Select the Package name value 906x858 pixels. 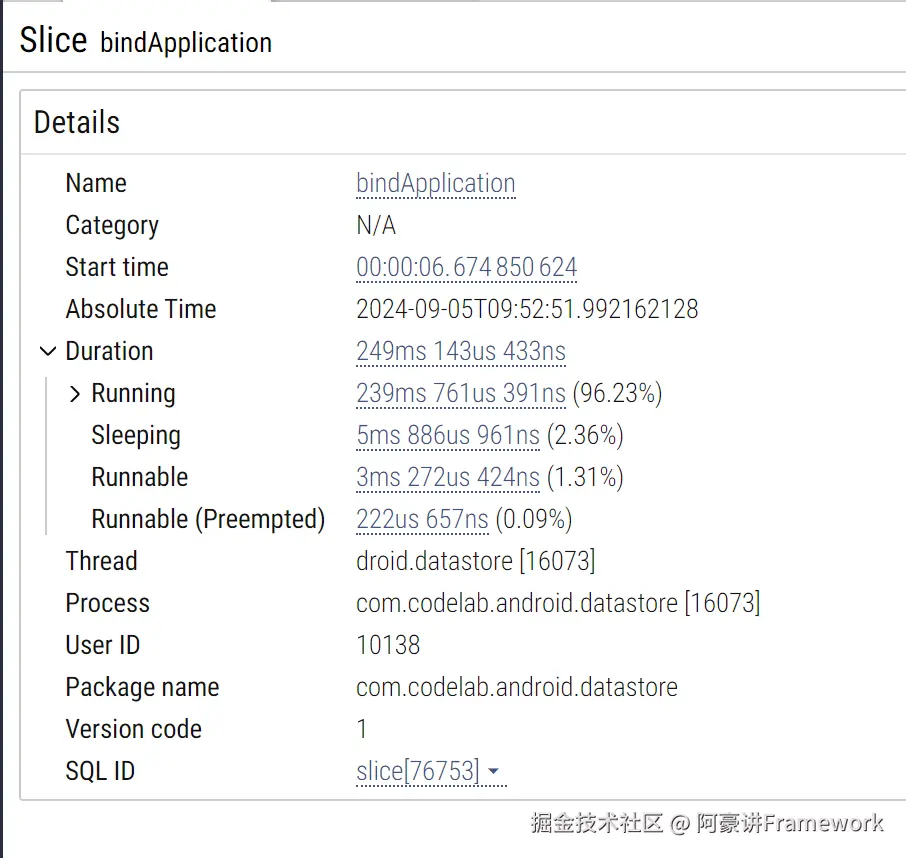click(x=517, y=688)
